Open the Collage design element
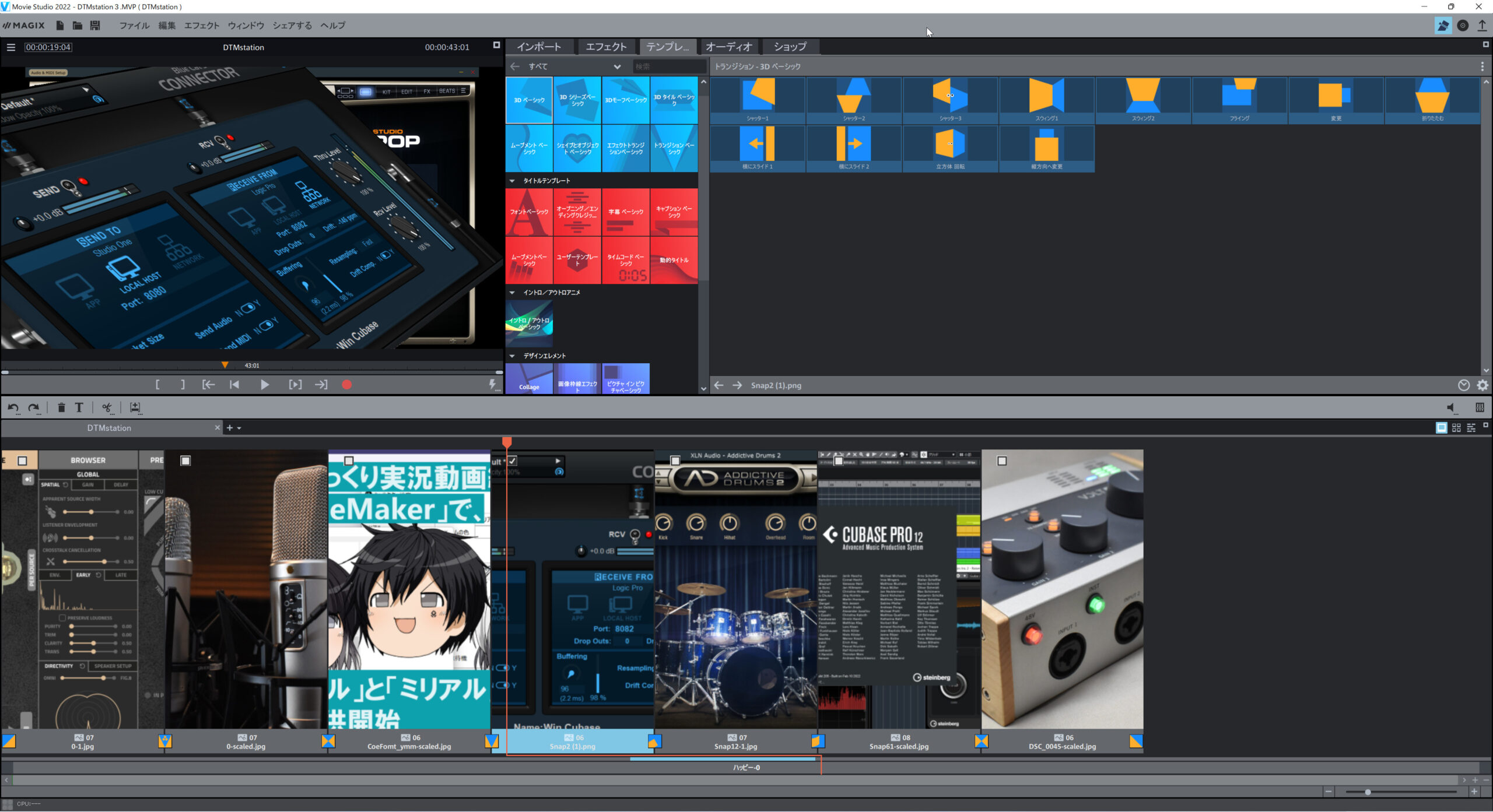 tap(529, 379)
